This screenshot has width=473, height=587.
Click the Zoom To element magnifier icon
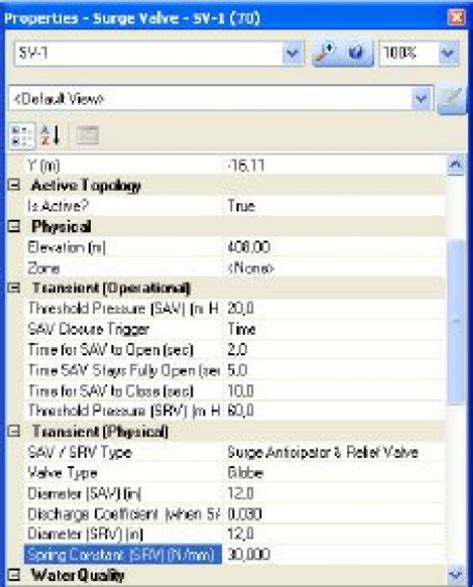click(x=327, y=53)
